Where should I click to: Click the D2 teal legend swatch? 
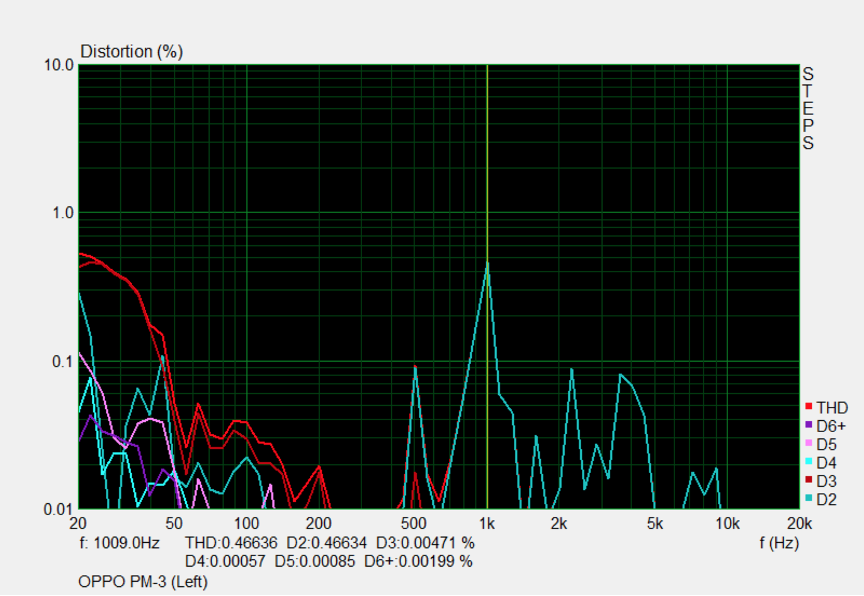(809, 498)
